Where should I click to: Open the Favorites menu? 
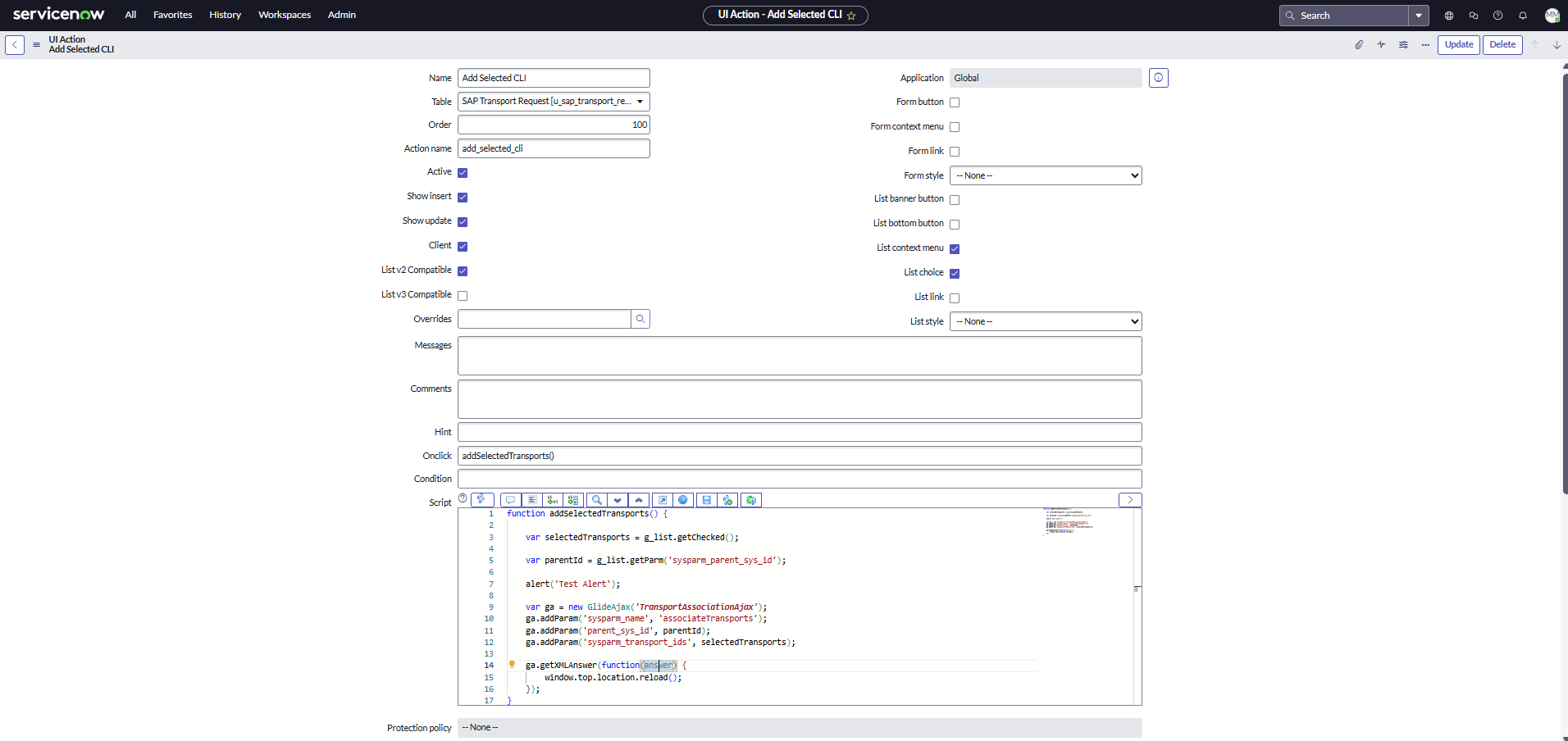(x=172, y=15)
